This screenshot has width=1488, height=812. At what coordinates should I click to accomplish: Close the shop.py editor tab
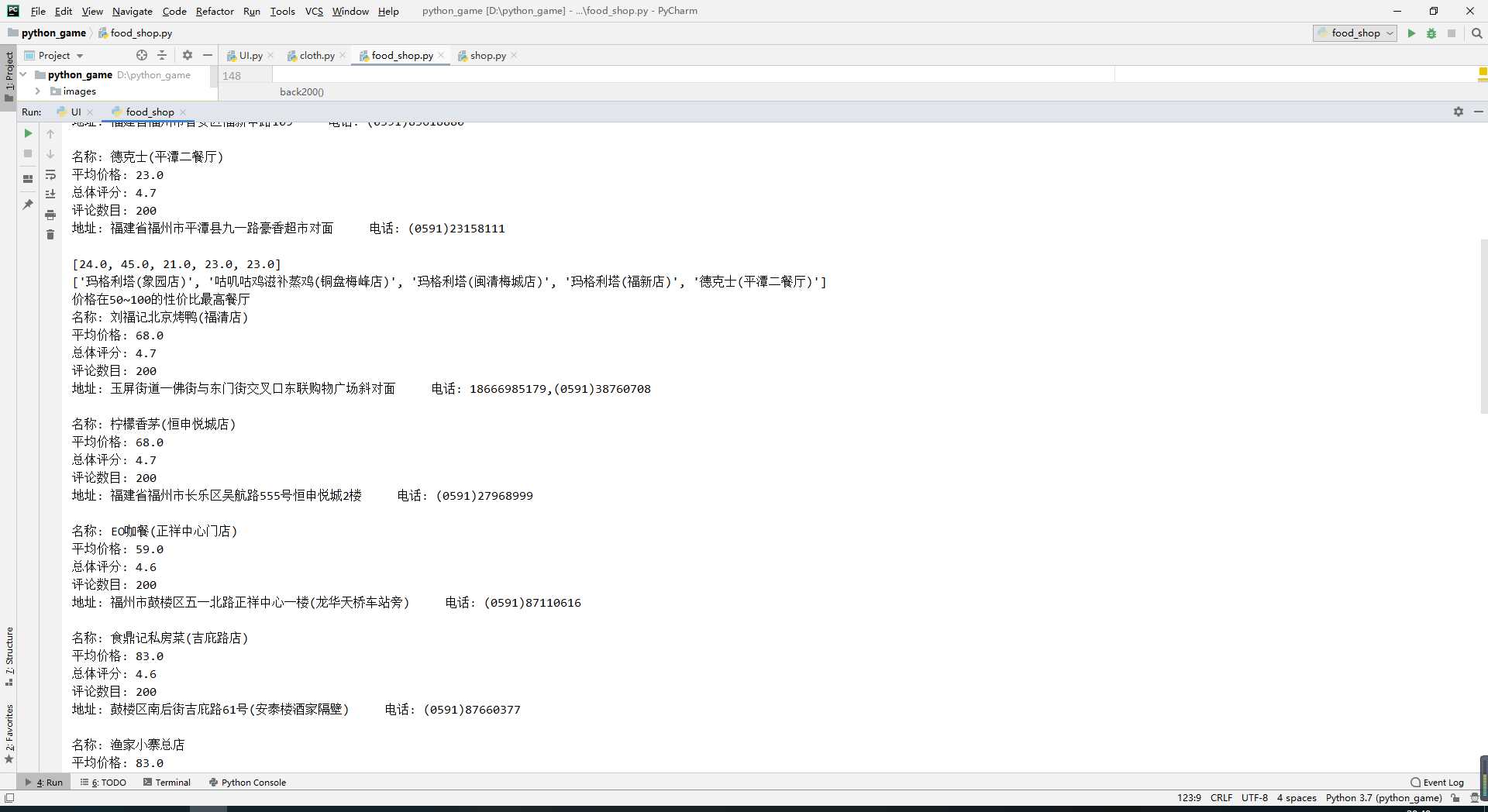point(514,56)
